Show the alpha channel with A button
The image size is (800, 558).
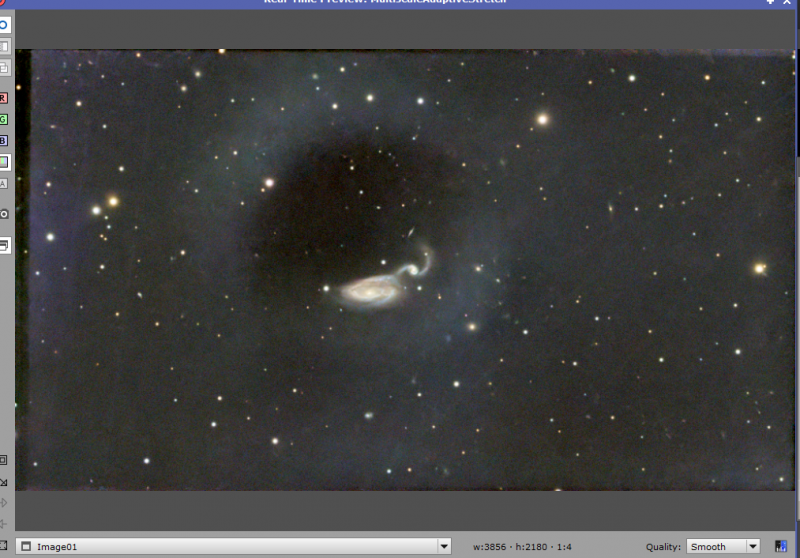coord(4,184)
